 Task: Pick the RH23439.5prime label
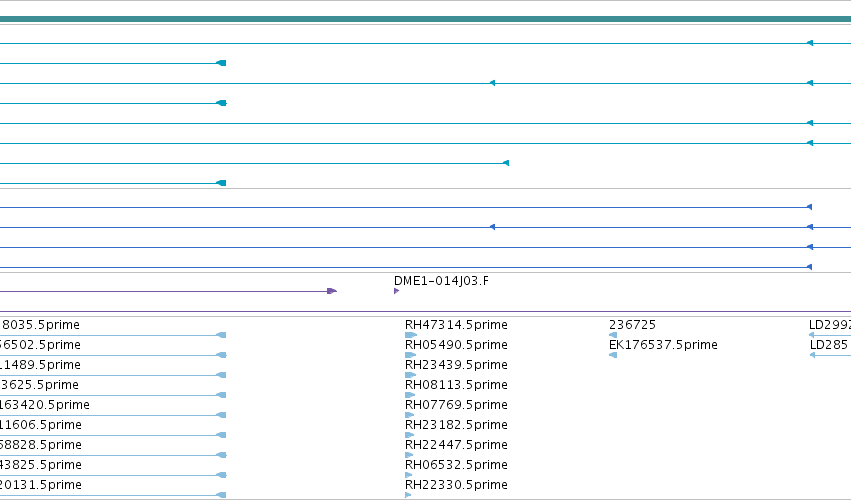[x=456, y=365]
